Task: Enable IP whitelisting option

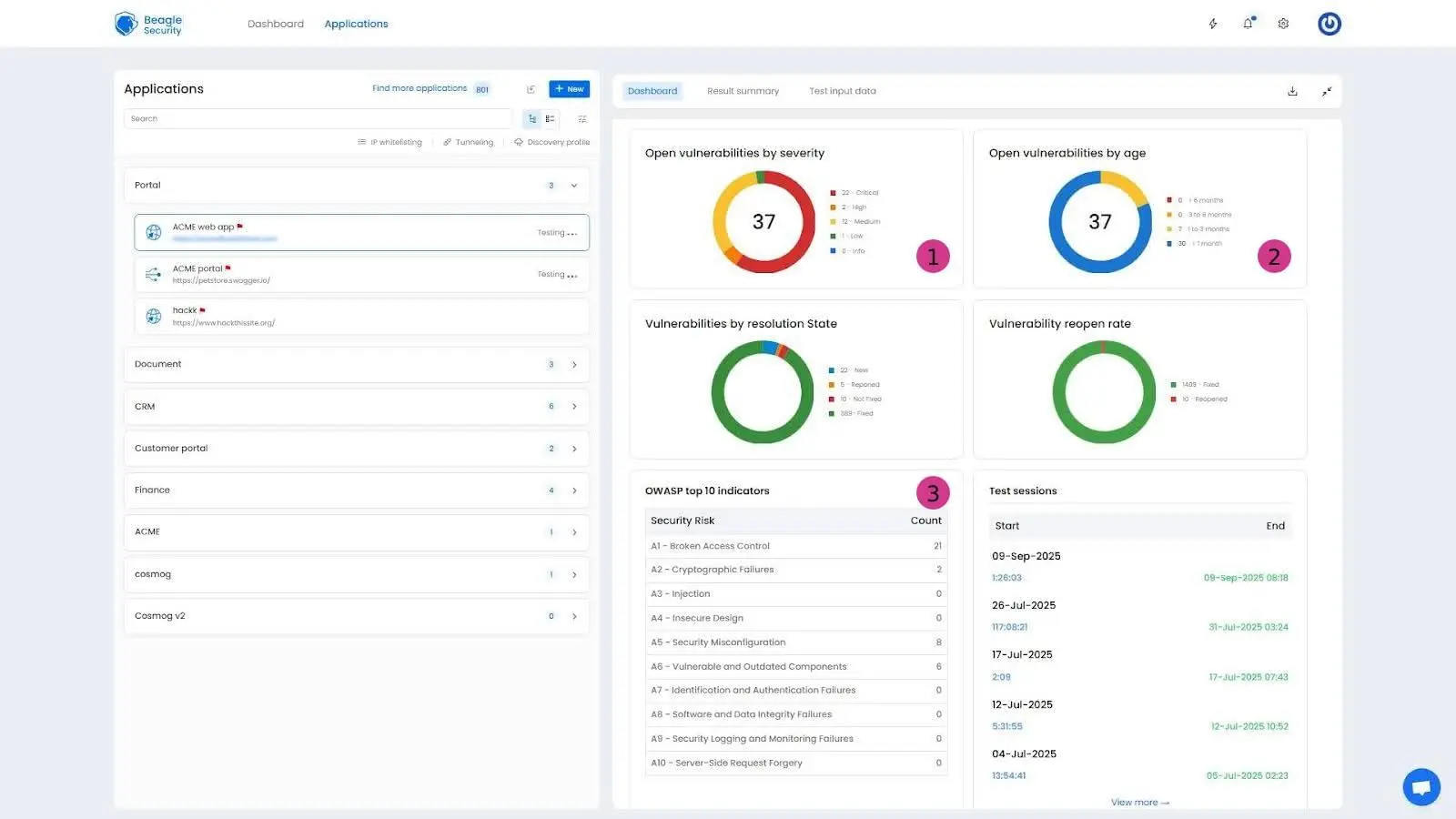Action: point(389,142)
